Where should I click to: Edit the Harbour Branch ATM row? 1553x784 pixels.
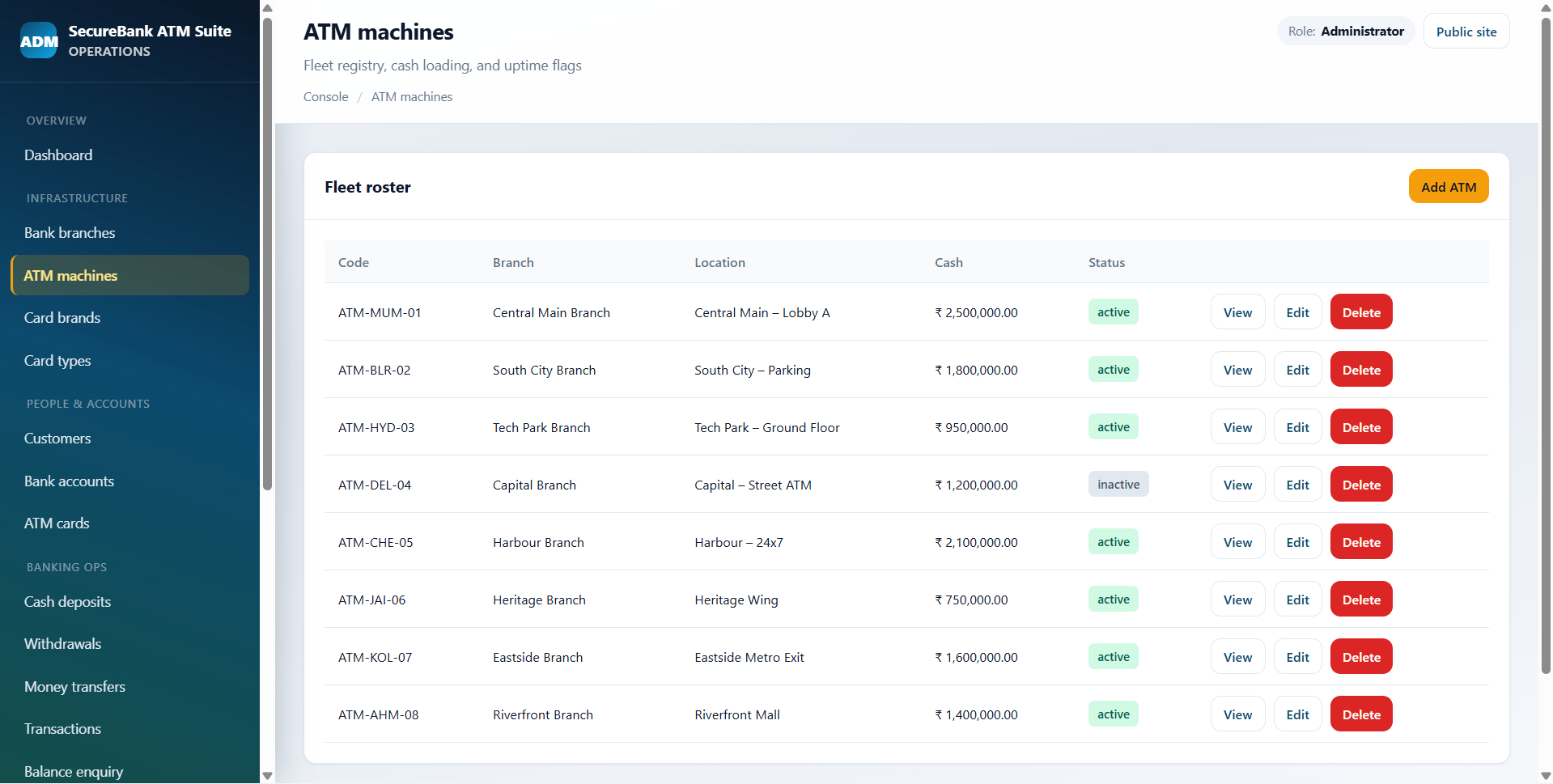pos(1297,542)
